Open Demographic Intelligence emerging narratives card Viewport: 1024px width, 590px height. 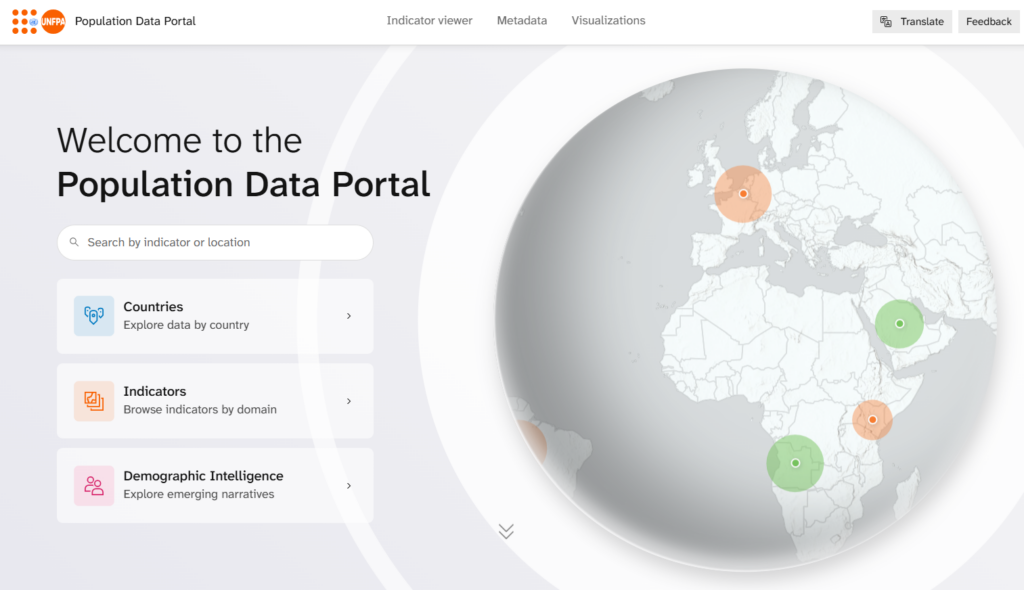(215, 485)
